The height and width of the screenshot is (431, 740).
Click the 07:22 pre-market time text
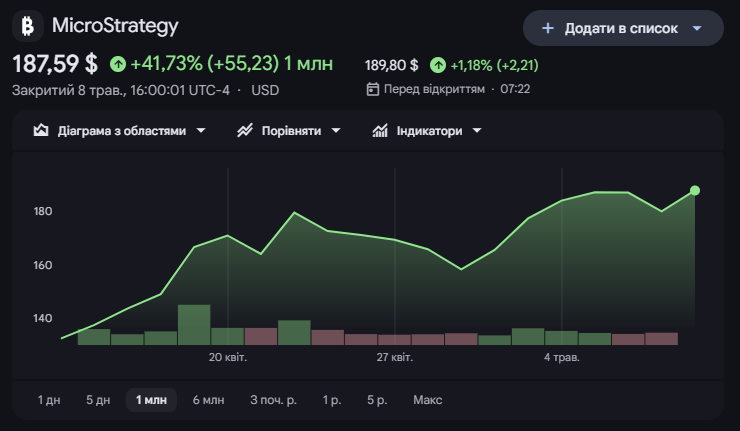tap(515, 89)
